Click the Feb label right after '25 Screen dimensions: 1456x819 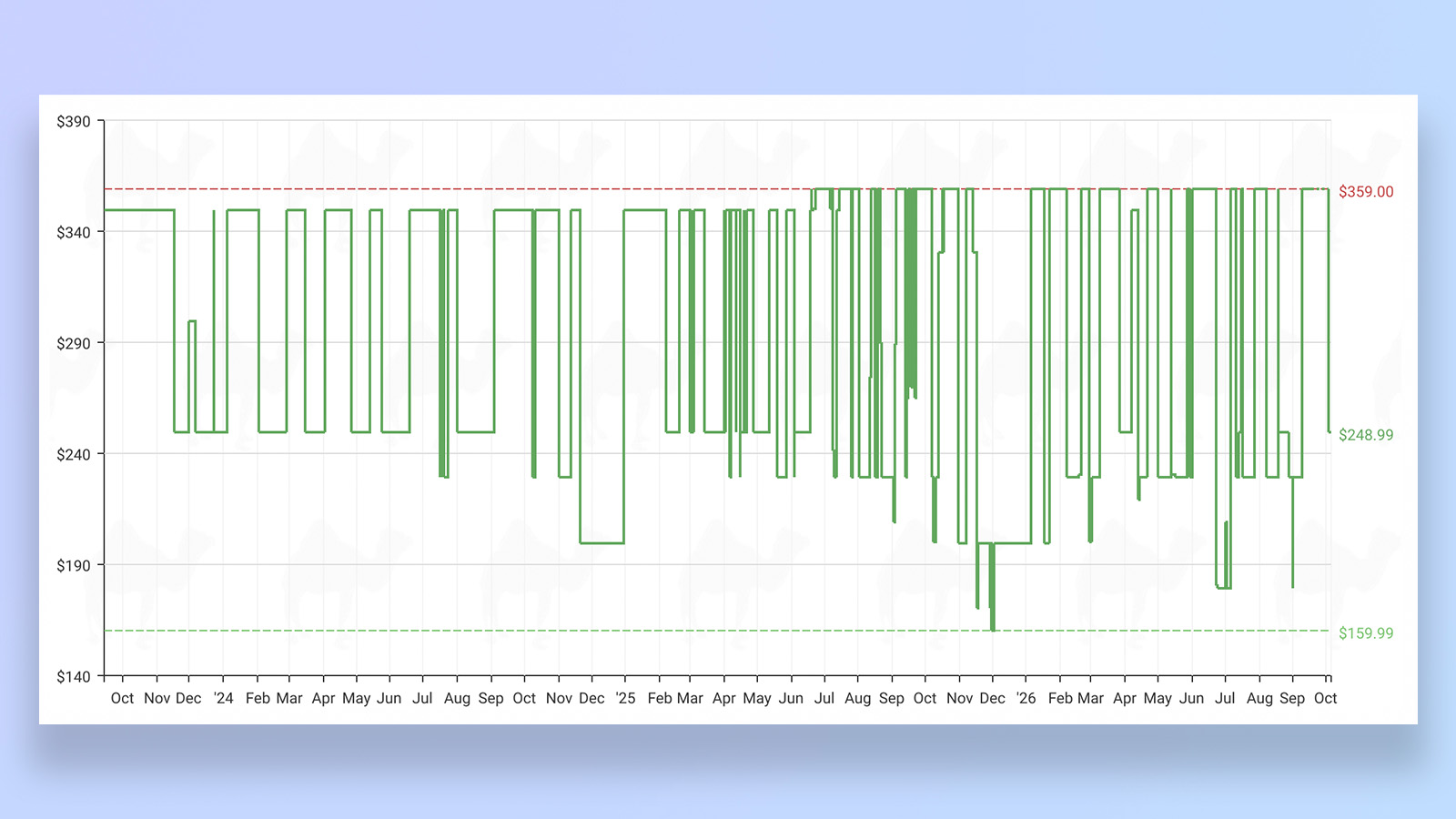pyautogui.click(x=660, y=698)
